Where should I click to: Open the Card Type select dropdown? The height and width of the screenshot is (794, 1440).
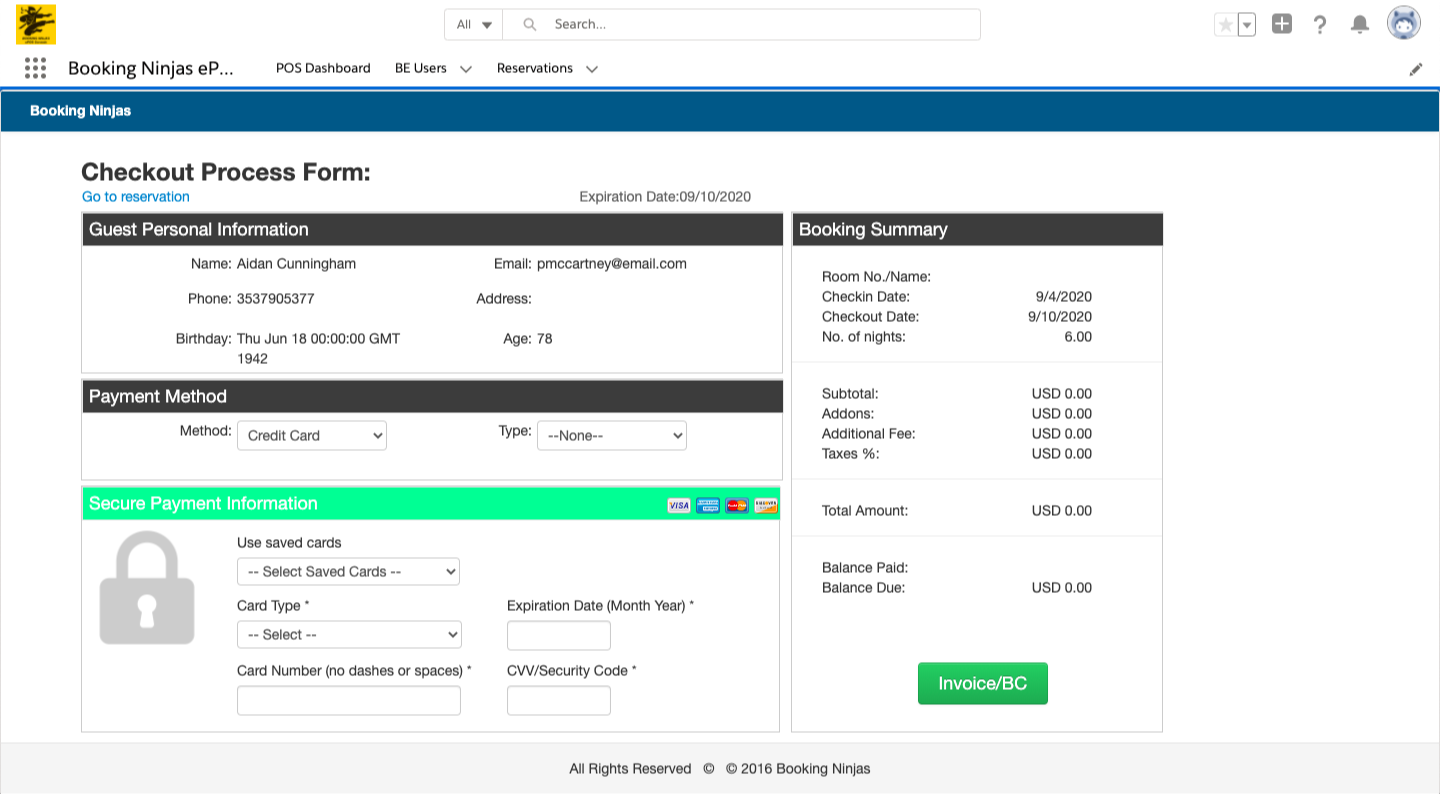pos(349,634)
